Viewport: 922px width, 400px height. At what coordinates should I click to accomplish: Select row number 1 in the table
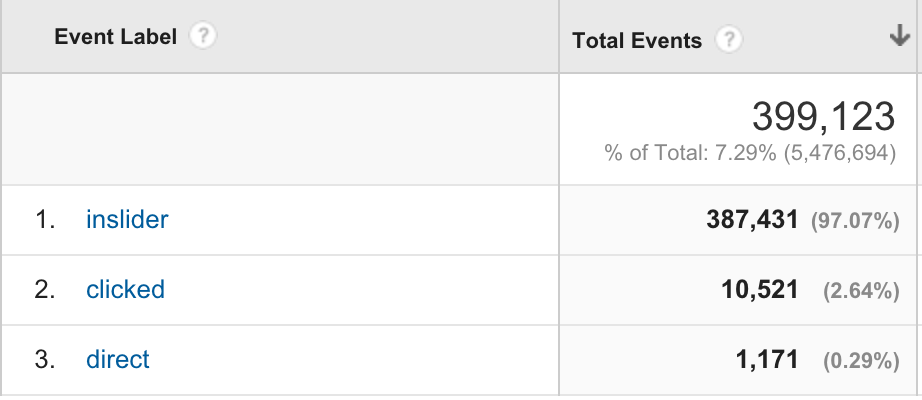click(45, 220)
